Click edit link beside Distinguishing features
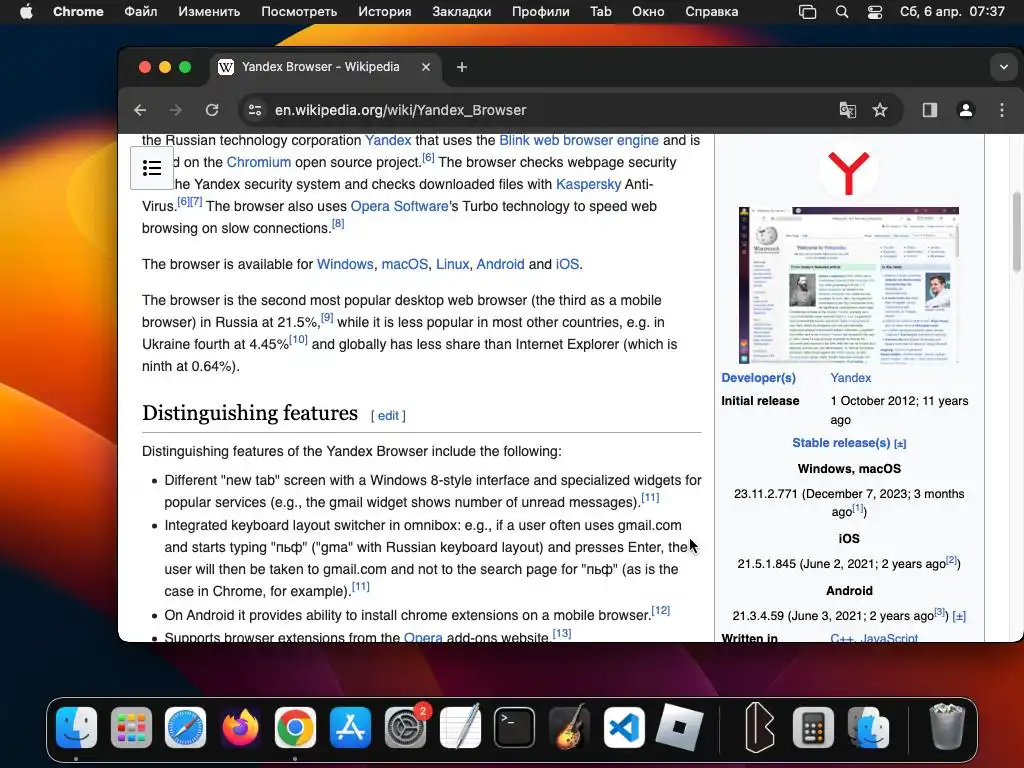The width and height of the screenshot is (1024, 768). click(388, 416)
